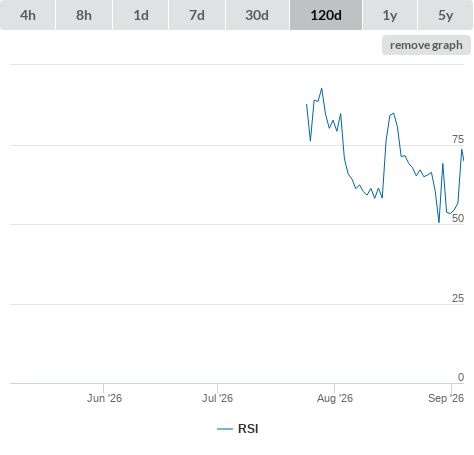Select the 7d range tab
Image resolution: width=474 pixels, height=455 pixels.
197,15
